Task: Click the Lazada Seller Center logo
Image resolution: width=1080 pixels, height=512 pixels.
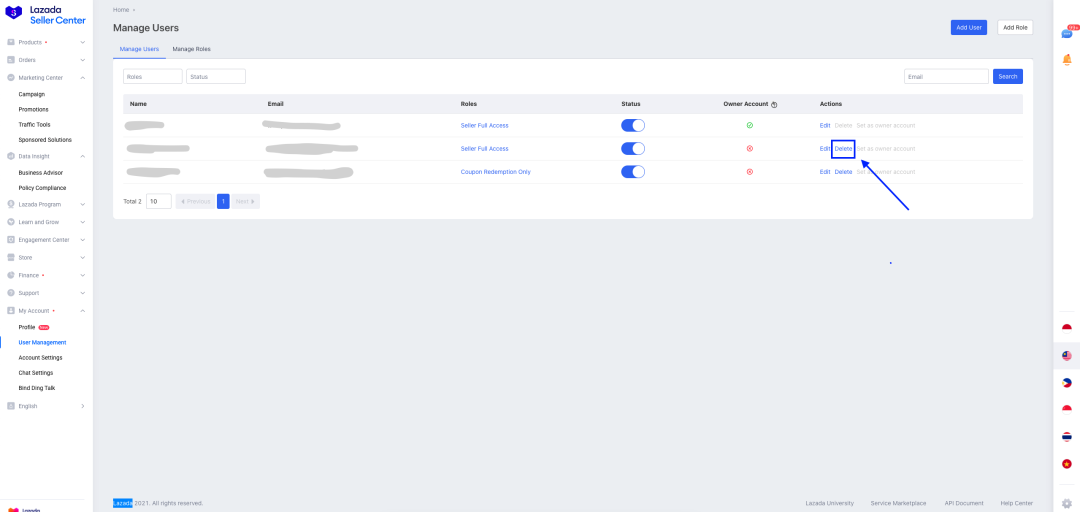Action: [46, 13]
